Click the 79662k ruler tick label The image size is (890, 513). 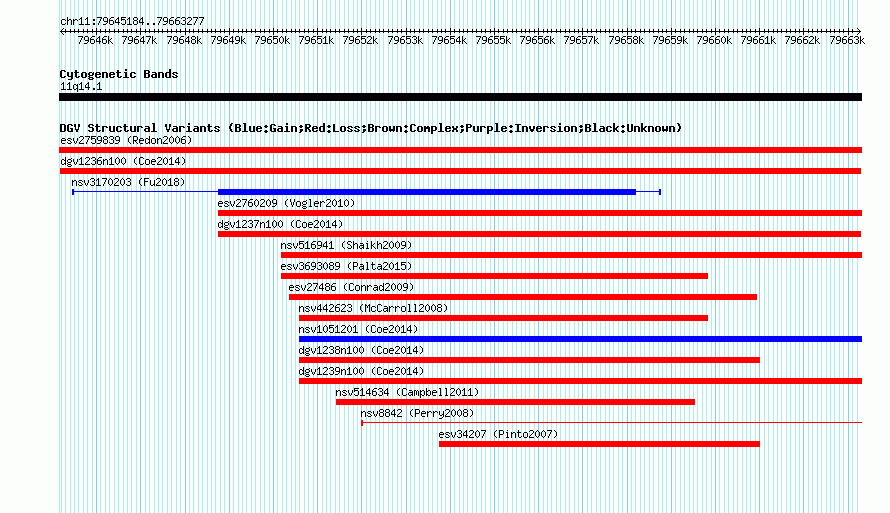point(801,40)
